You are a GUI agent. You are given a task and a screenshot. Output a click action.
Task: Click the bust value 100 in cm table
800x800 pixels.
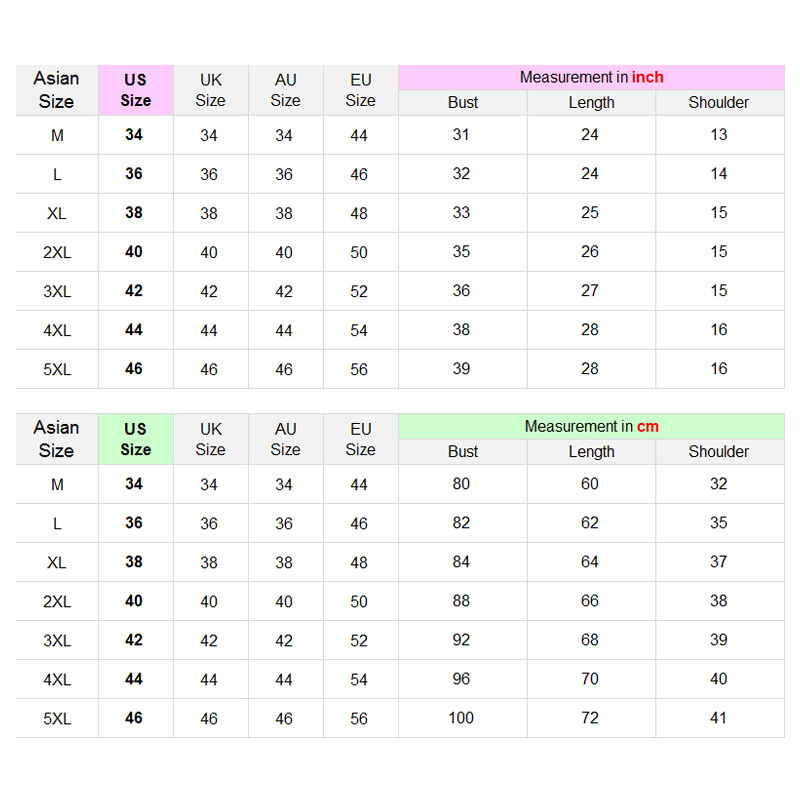(x=461, y=718)
